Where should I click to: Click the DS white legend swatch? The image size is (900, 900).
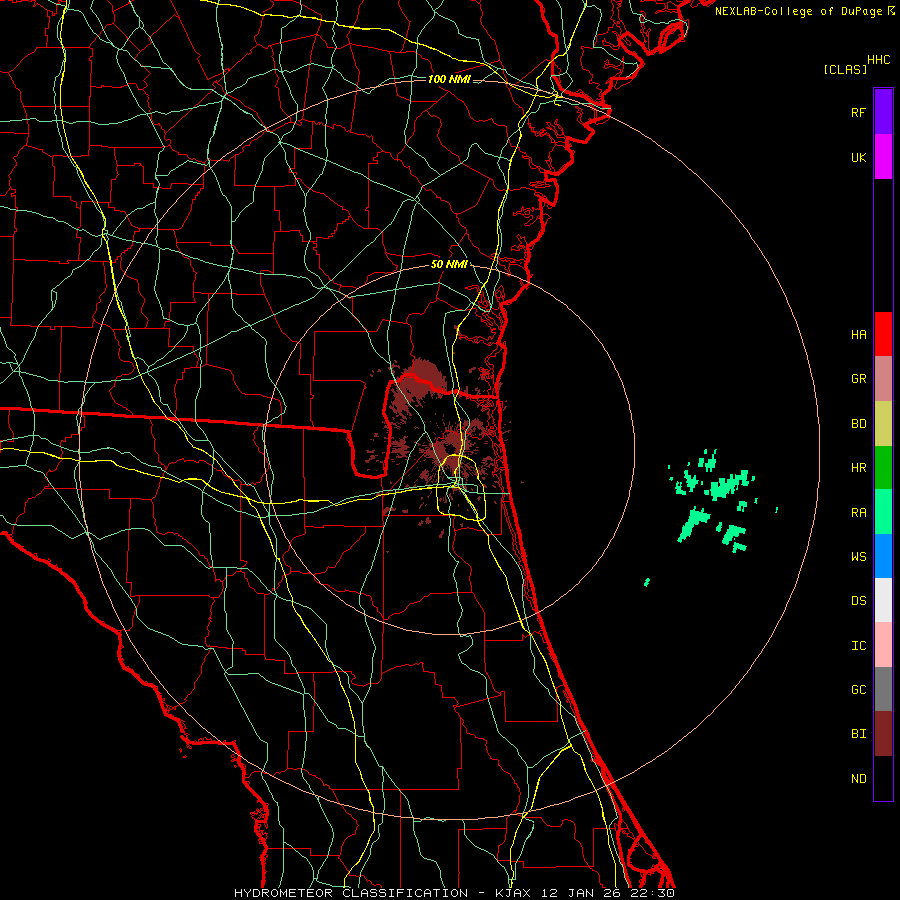[x=883, y=600]
